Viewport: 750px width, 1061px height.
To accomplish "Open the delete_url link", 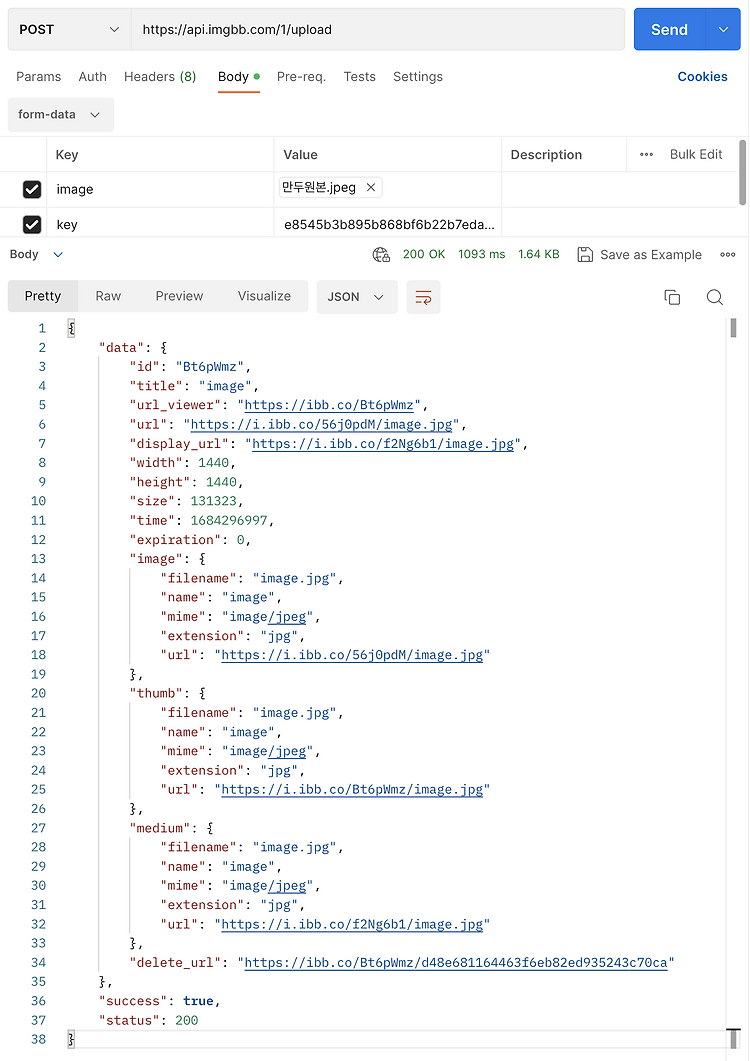I will click(456, 962).
